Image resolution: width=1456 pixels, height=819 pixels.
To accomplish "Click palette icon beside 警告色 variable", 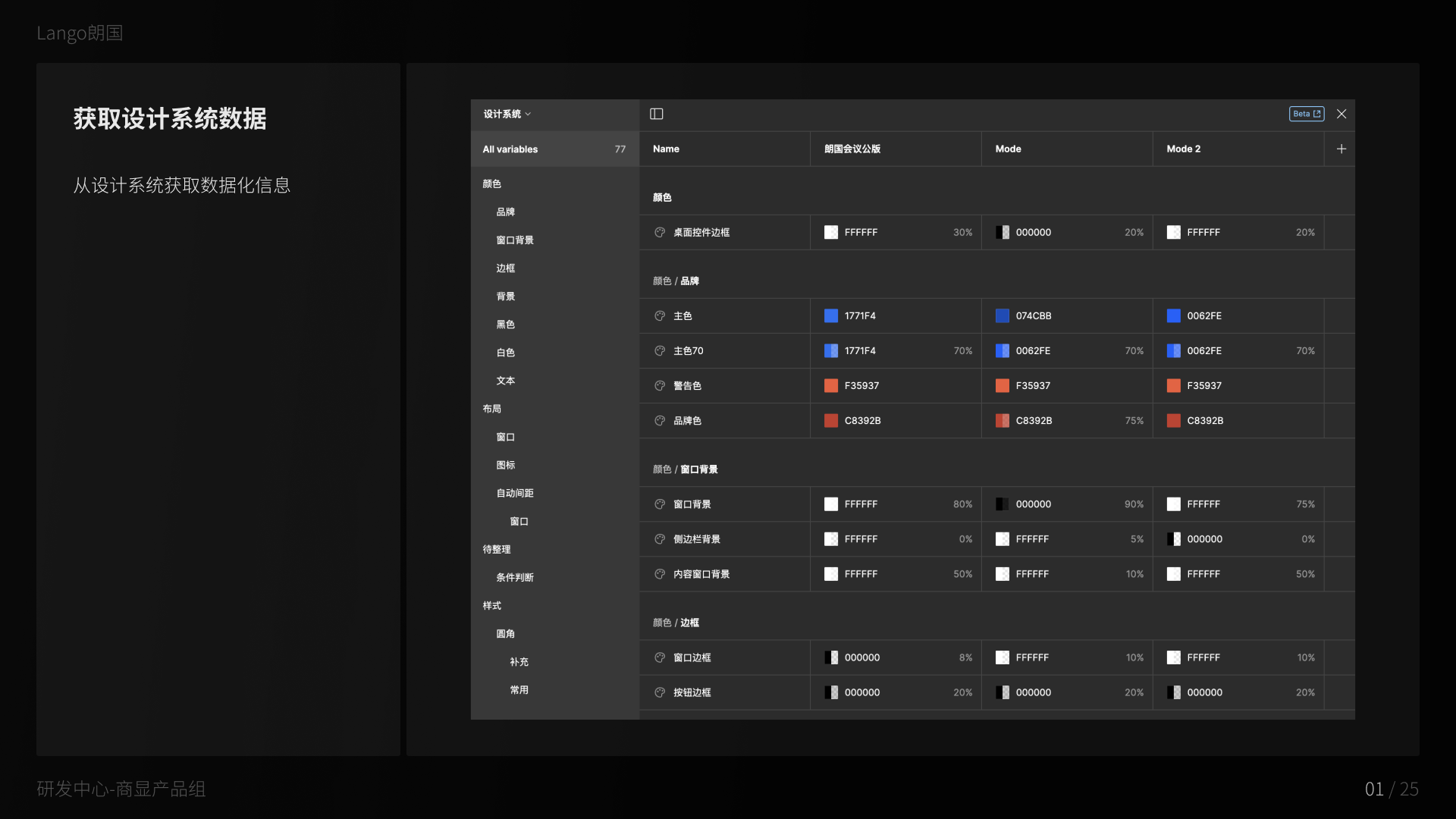I will tap(660, 385).
